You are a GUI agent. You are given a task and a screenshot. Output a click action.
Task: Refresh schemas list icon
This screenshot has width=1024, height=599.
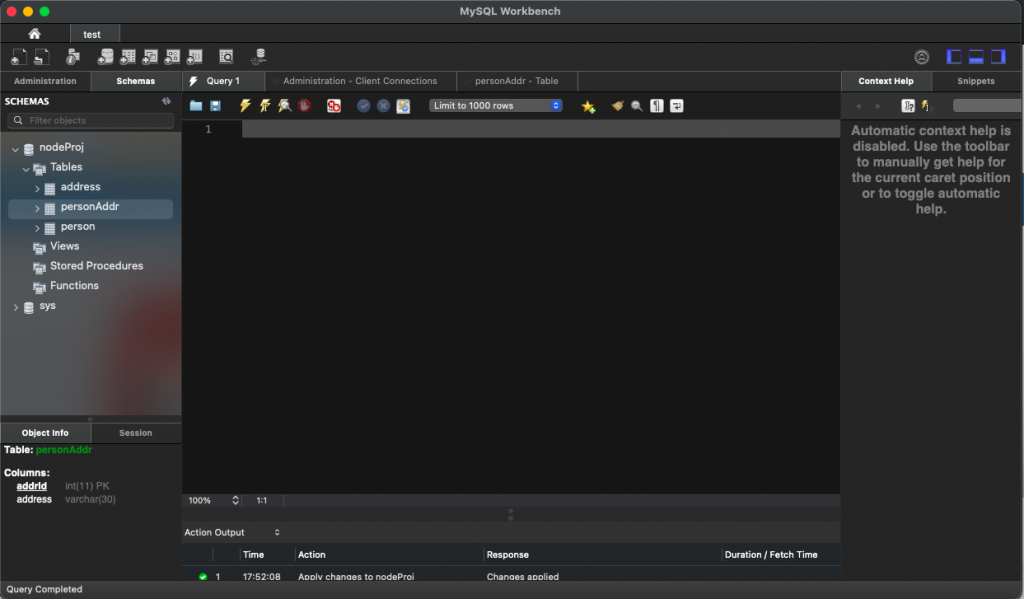click(x=167, y=101)
